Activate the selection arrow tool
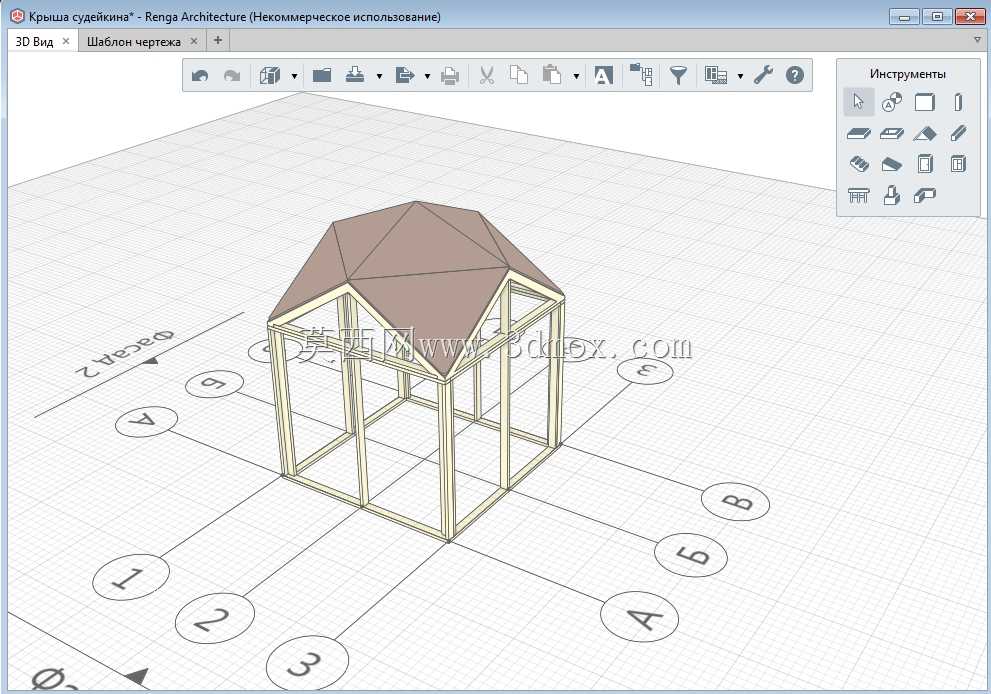 (x=858, y=102)
